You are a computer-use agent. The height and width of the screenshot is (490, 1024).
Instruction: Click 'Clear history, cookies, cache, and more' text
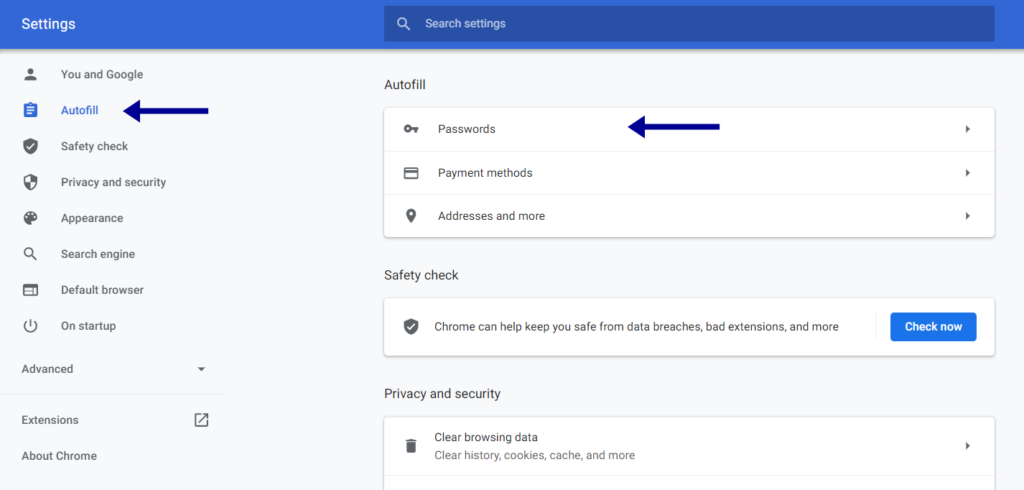coord(534,455)
